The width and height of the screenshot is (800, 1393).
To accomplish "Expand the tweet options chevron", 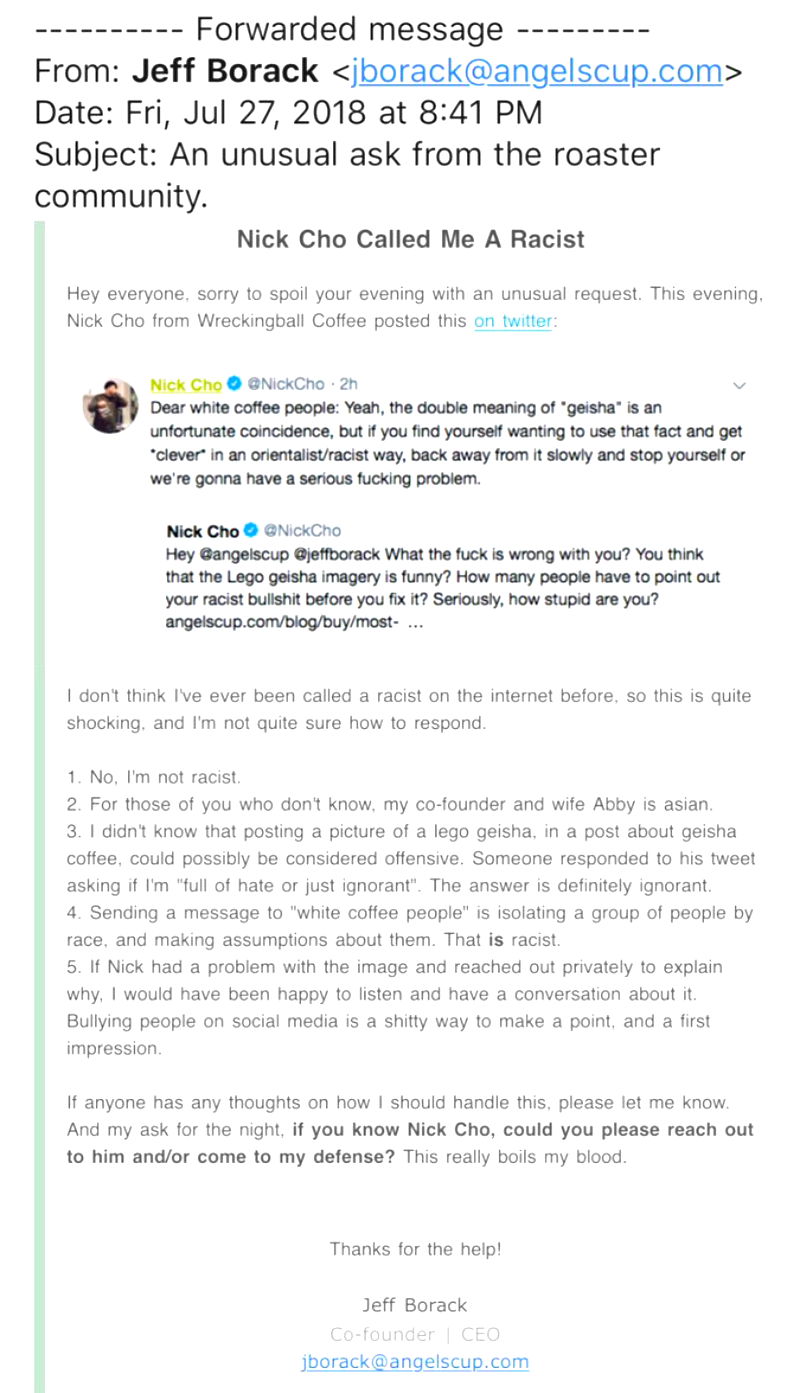I will click(740, 385).
